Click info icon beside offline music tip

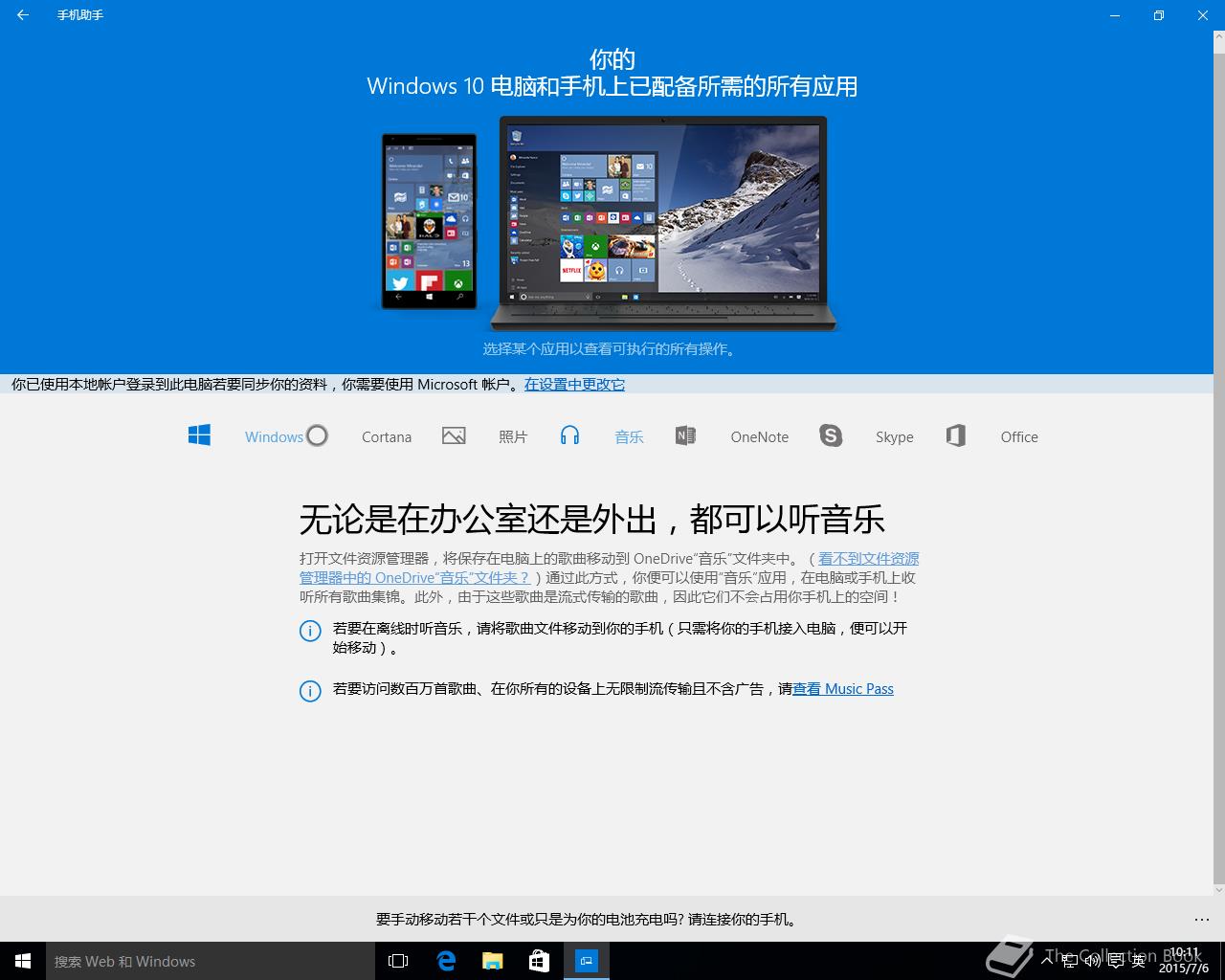(x=310, y=631)
